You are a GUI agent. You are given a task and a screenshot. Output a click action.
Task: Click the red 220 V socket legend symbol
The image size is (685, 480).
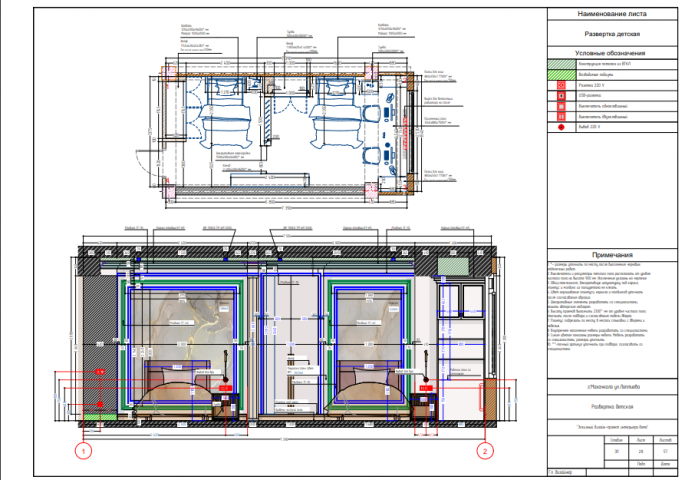tap(561, 85)
